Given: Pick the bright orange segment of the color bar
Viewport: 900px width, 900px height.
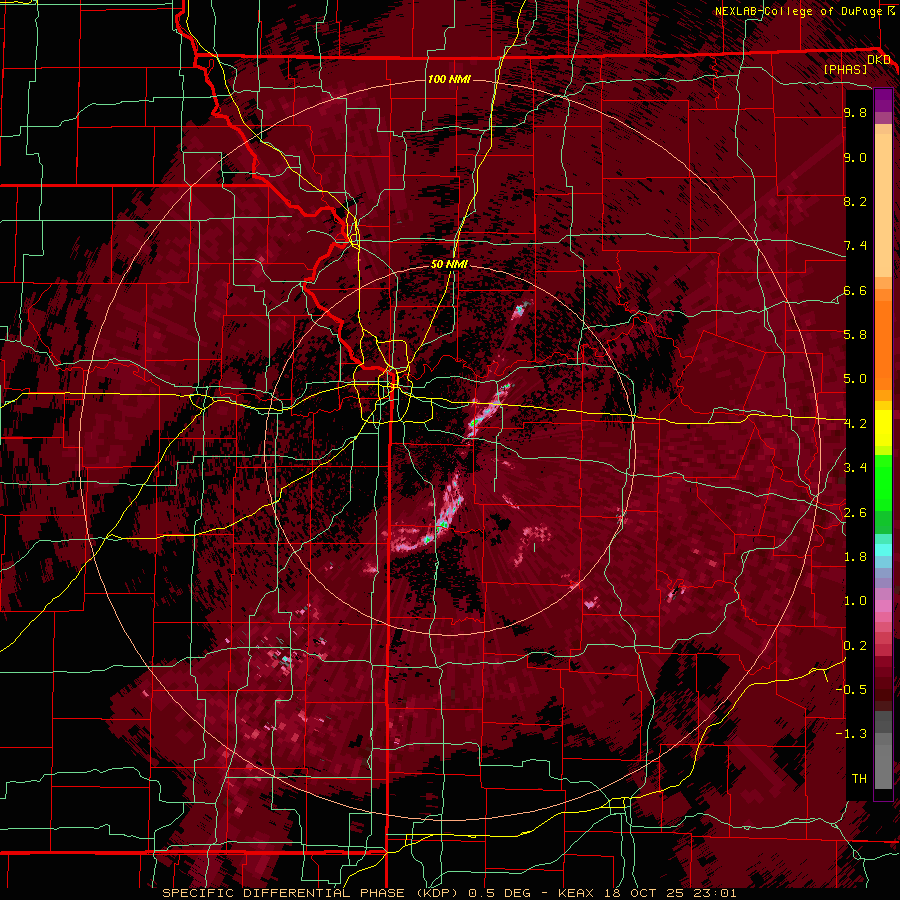Looking at the screenshot, I should (x=883, y=344).
